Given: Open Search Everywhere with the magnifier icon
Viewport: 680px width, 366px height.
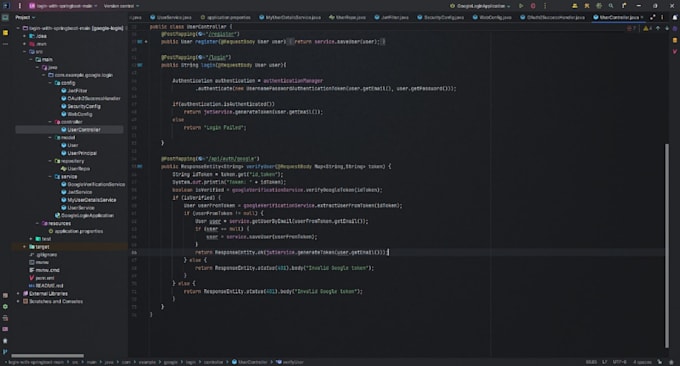Looking at the screenshot, I should (611, 6).
